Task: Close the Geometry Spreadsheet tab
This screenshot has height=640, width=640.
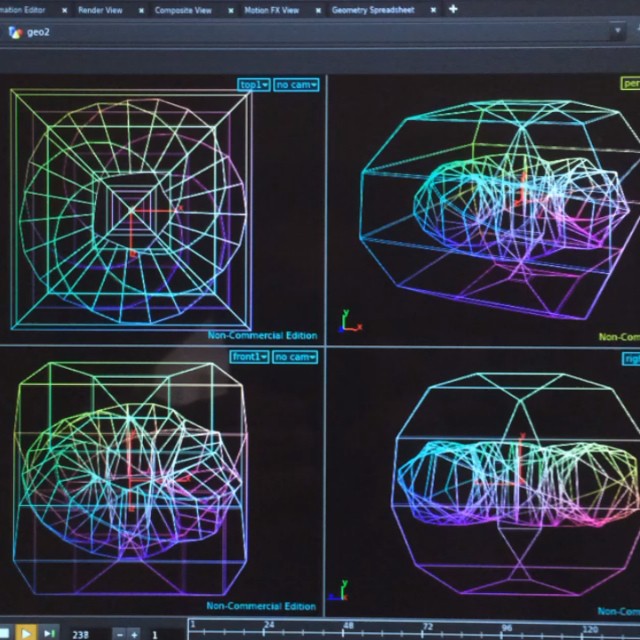Action: coord(434,10)
